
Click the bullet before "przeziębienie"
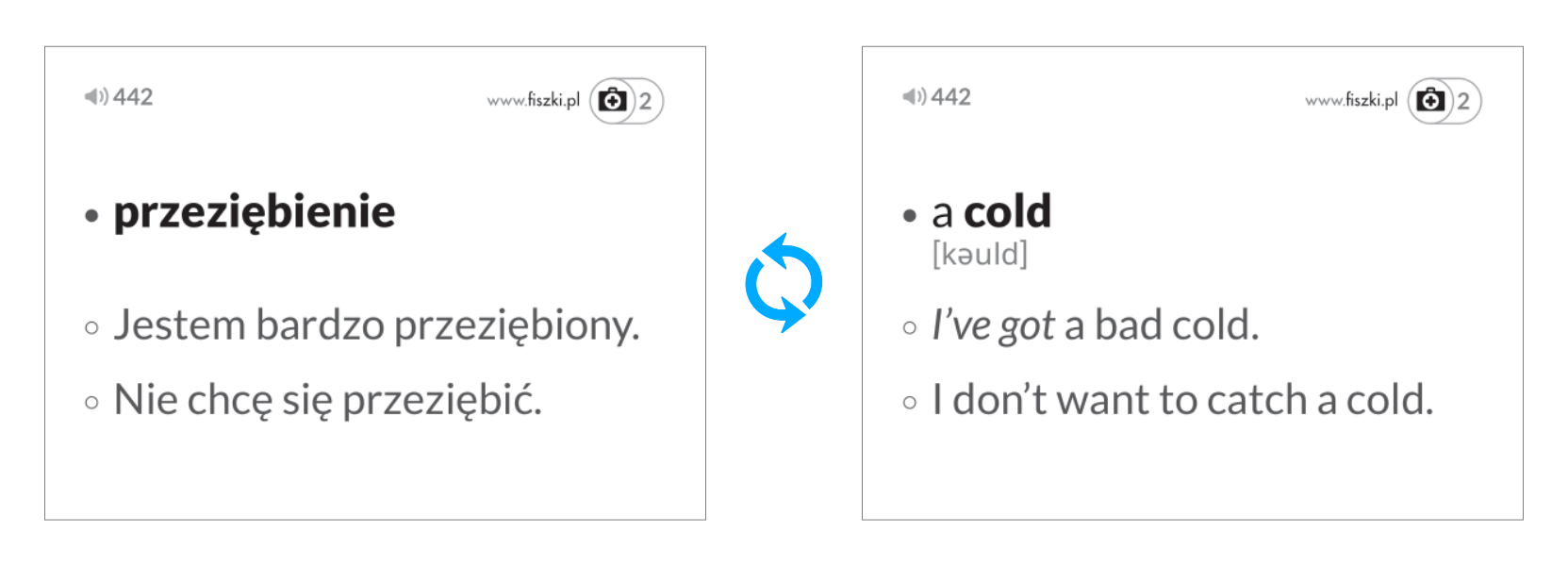coord(91,216)
